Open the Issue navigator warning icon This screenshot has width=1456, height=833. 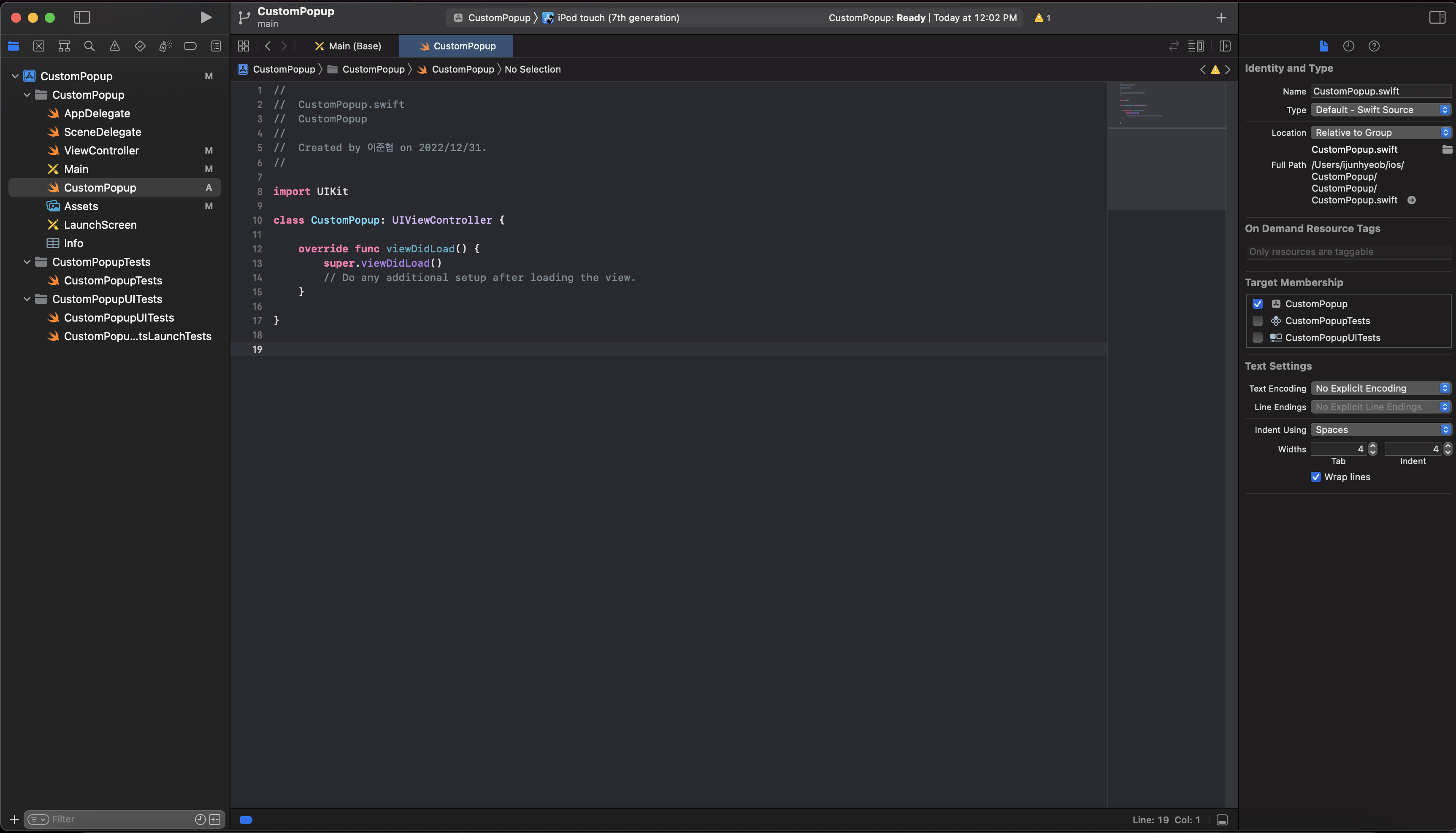[114, 46]
